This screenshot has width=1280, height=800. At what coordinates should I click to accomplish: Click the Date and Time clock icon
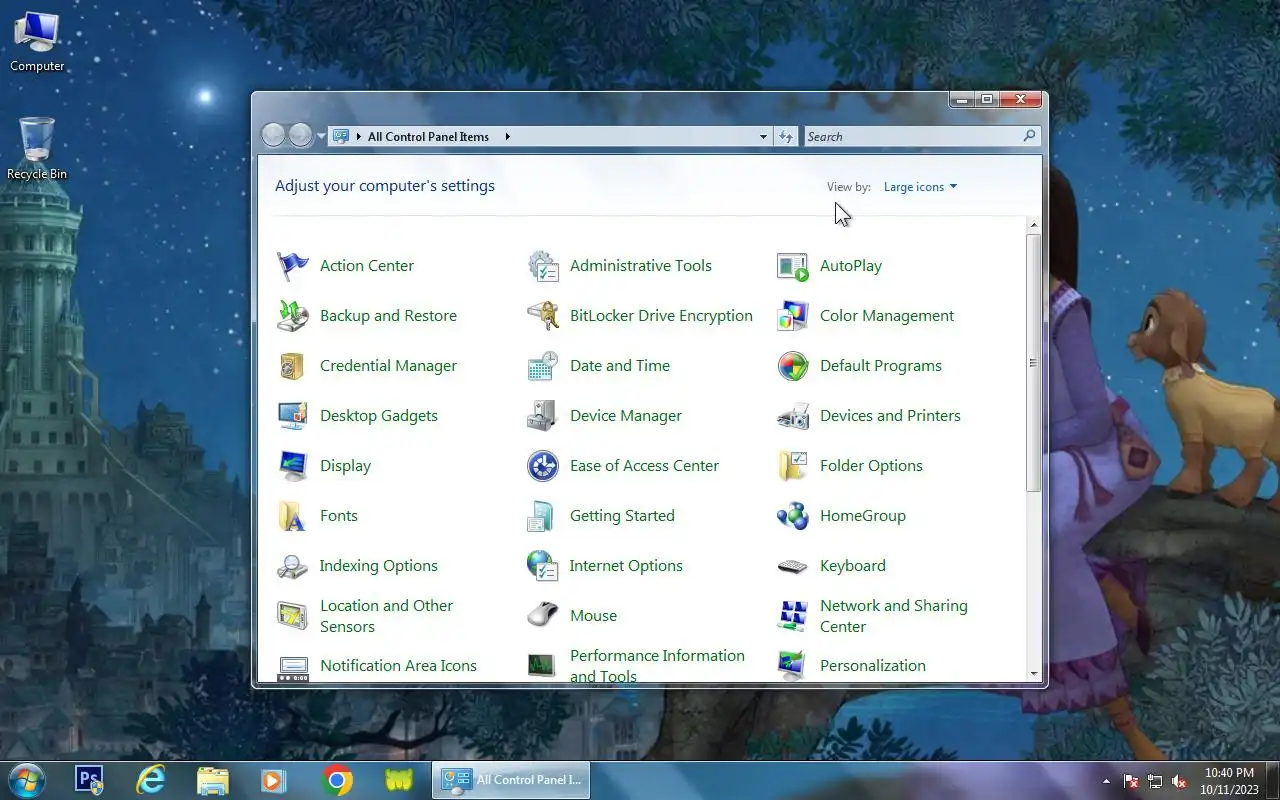(x=543, y=366)
